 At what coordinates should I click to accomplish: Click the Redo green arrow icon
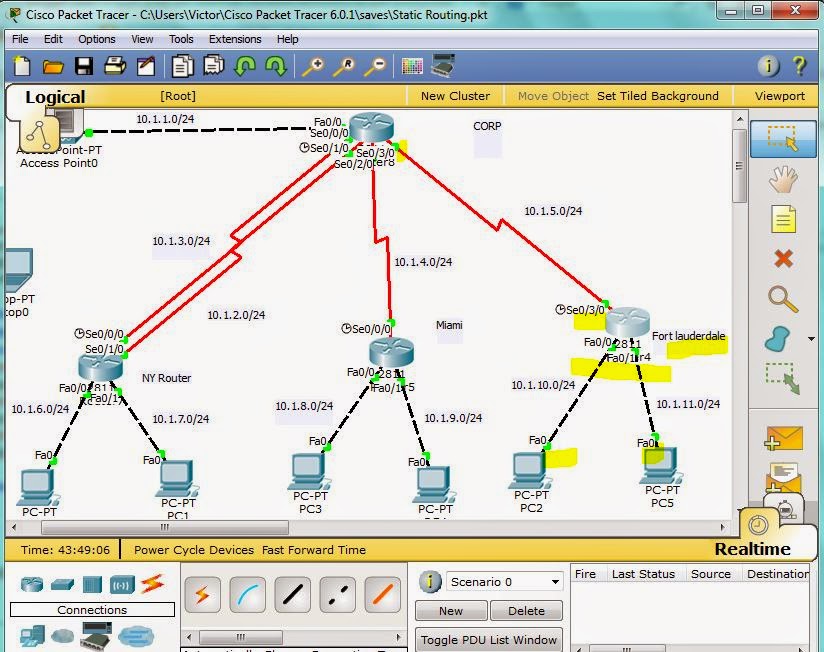[276, 67]
